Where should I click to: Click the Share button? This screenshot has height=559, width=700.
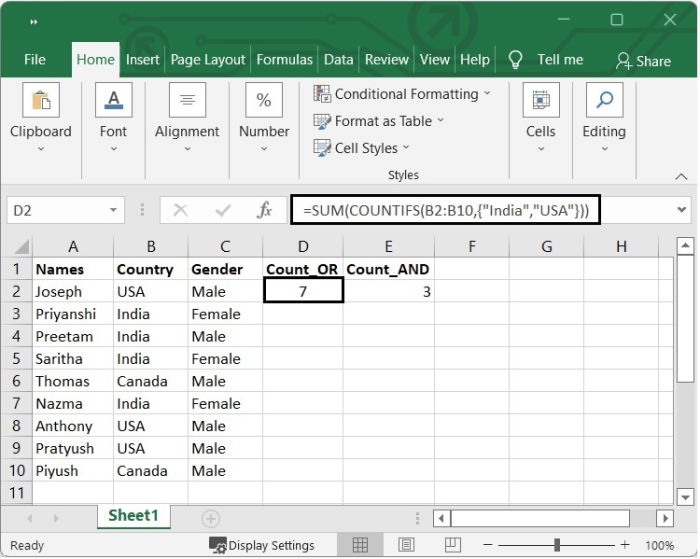(643, 61)
